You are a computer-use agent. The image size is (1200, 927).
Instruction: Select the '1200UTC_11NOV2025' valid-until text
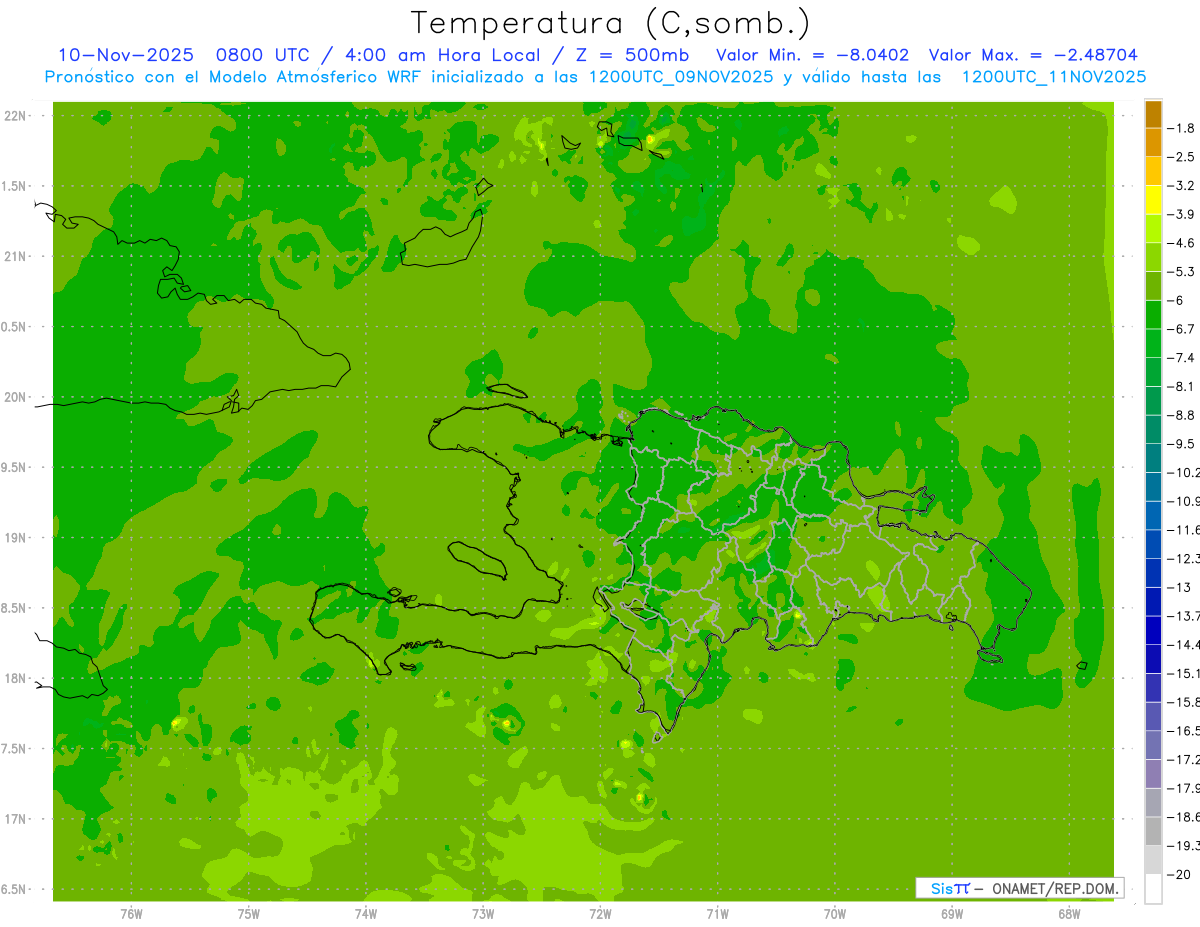(1054, 77)
